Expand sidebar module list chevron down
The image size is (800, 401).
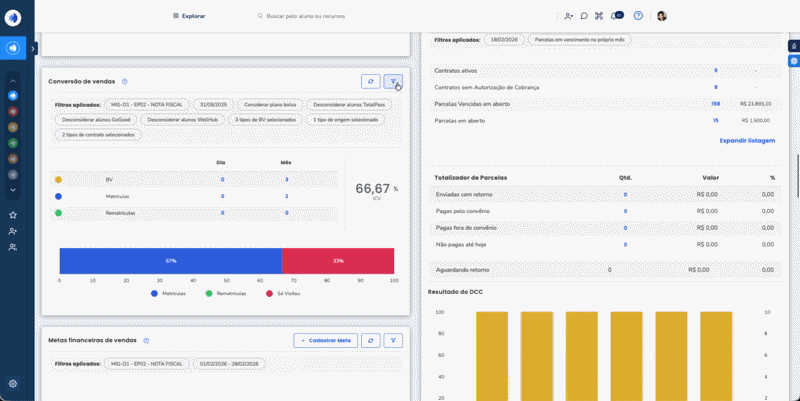13,189
